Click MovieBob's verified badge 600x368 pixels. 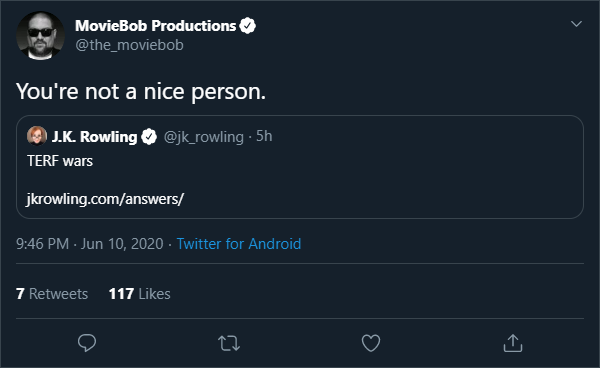click(248, 26)
